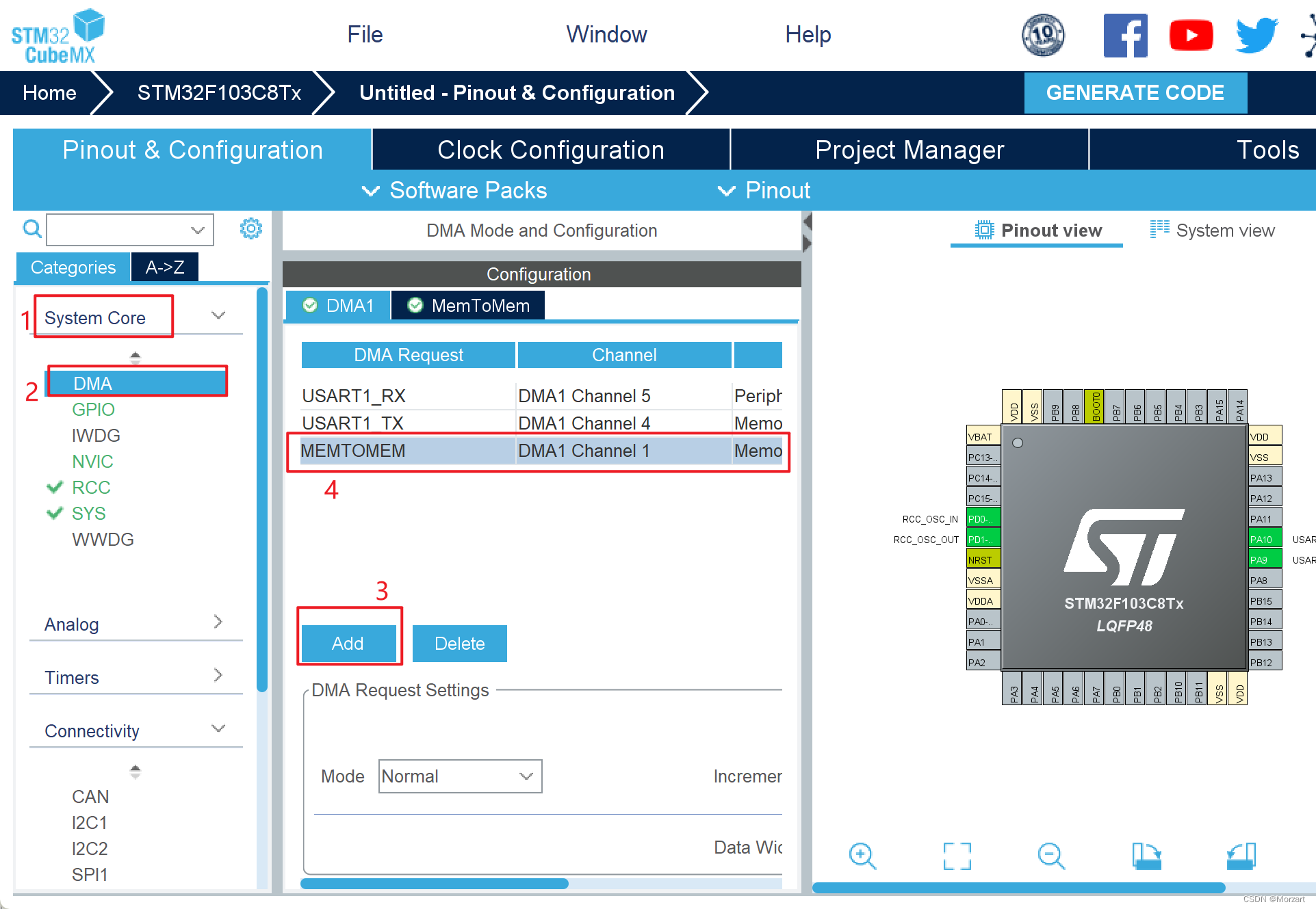
Task: Click the DMA Request column header
Action: (x=409, y=355)
